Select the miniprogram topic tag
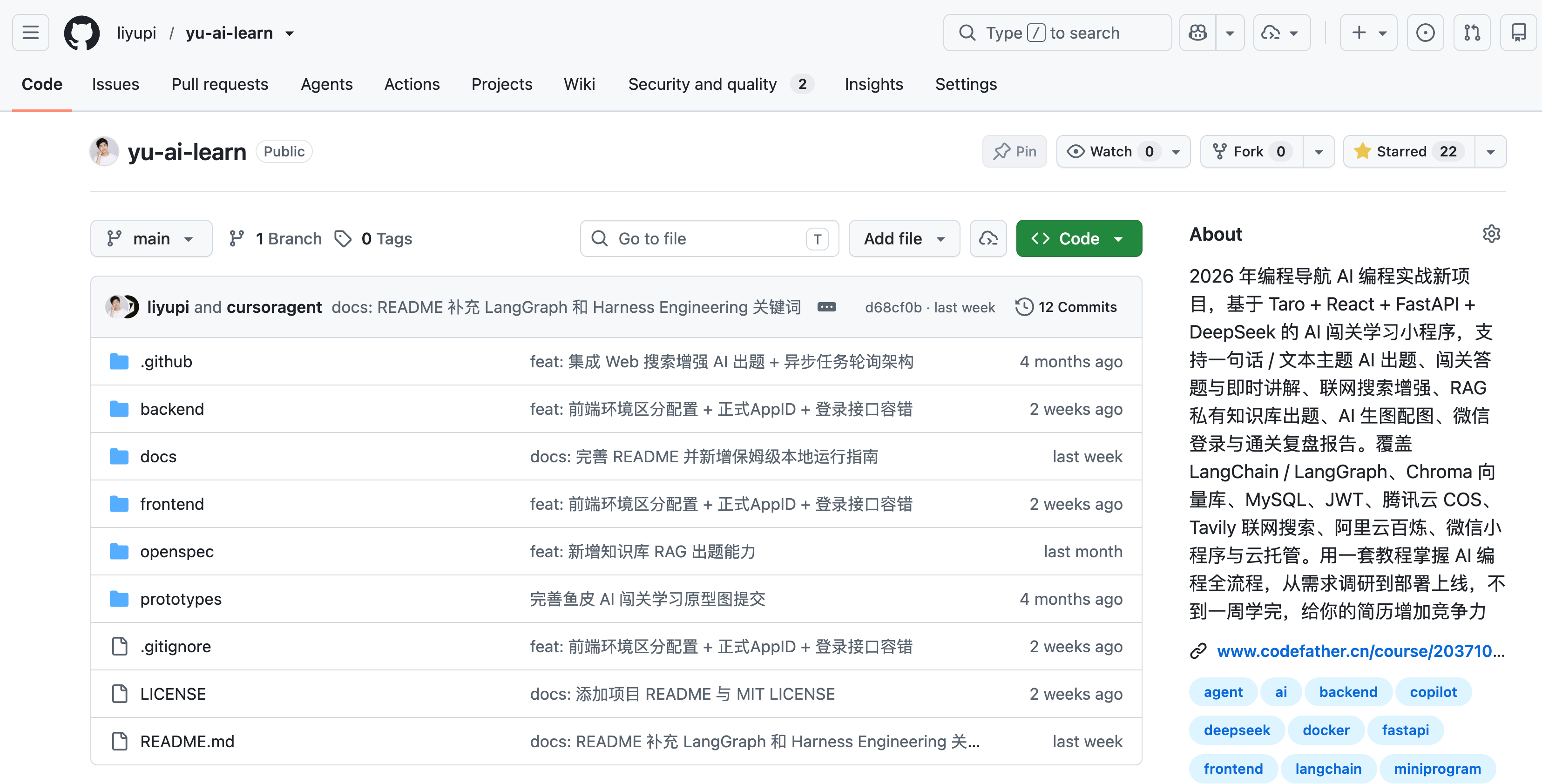 pyautogui.click(x=1437, y=769)
